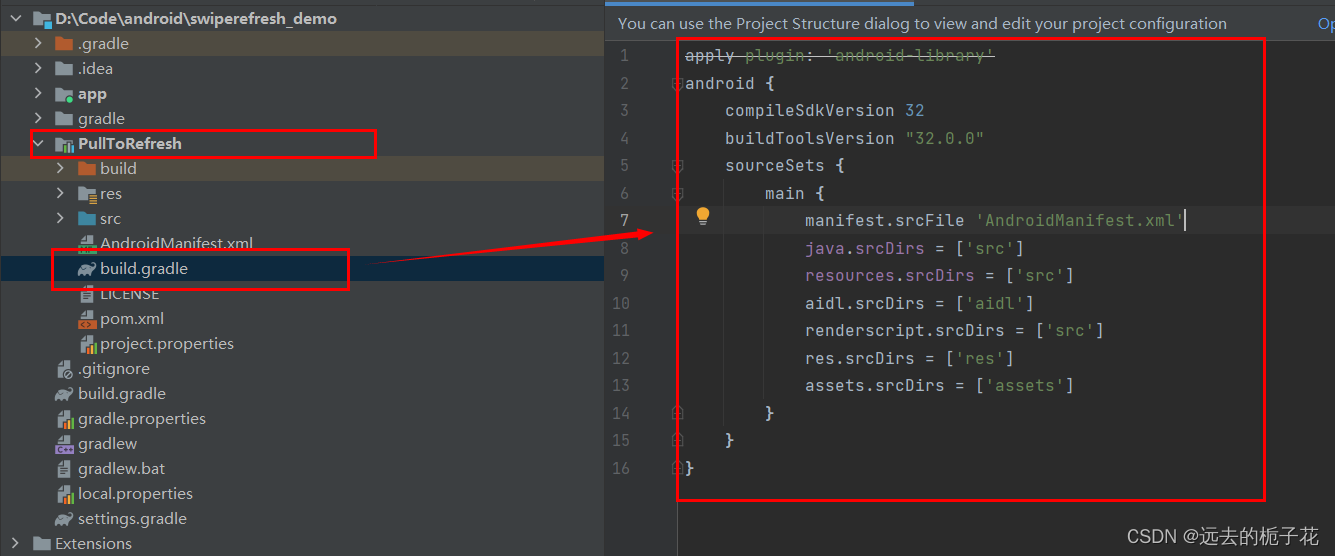This screenshot has width=1335, height=556.
Task: Expand the src folder chevron
Action: point(60,218)
